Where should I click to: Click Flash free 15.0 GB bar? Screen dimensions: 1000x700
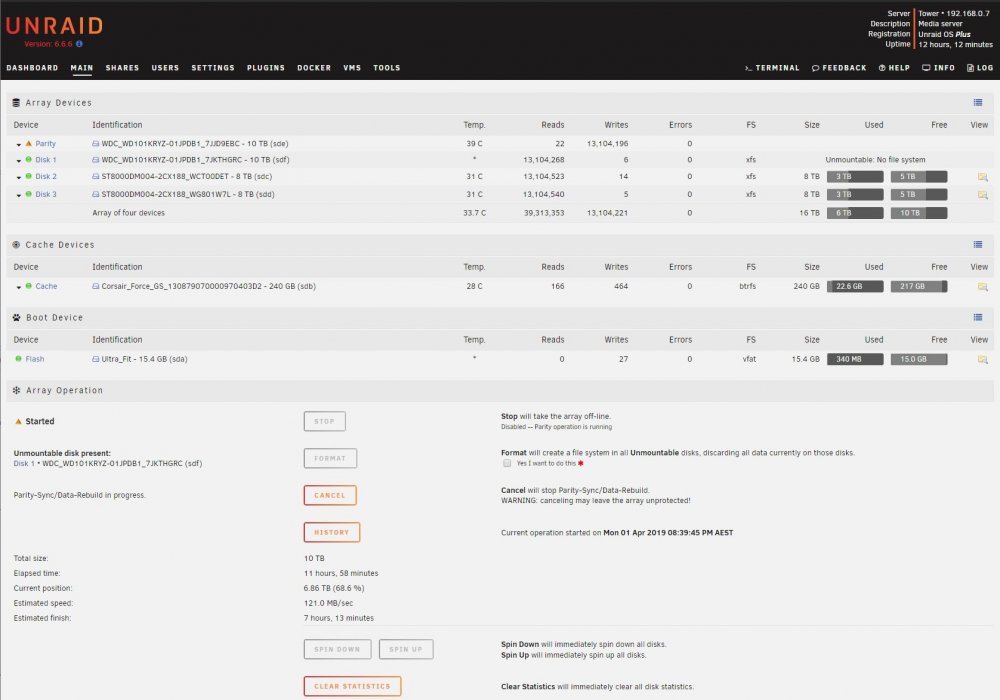pos(919,360)
